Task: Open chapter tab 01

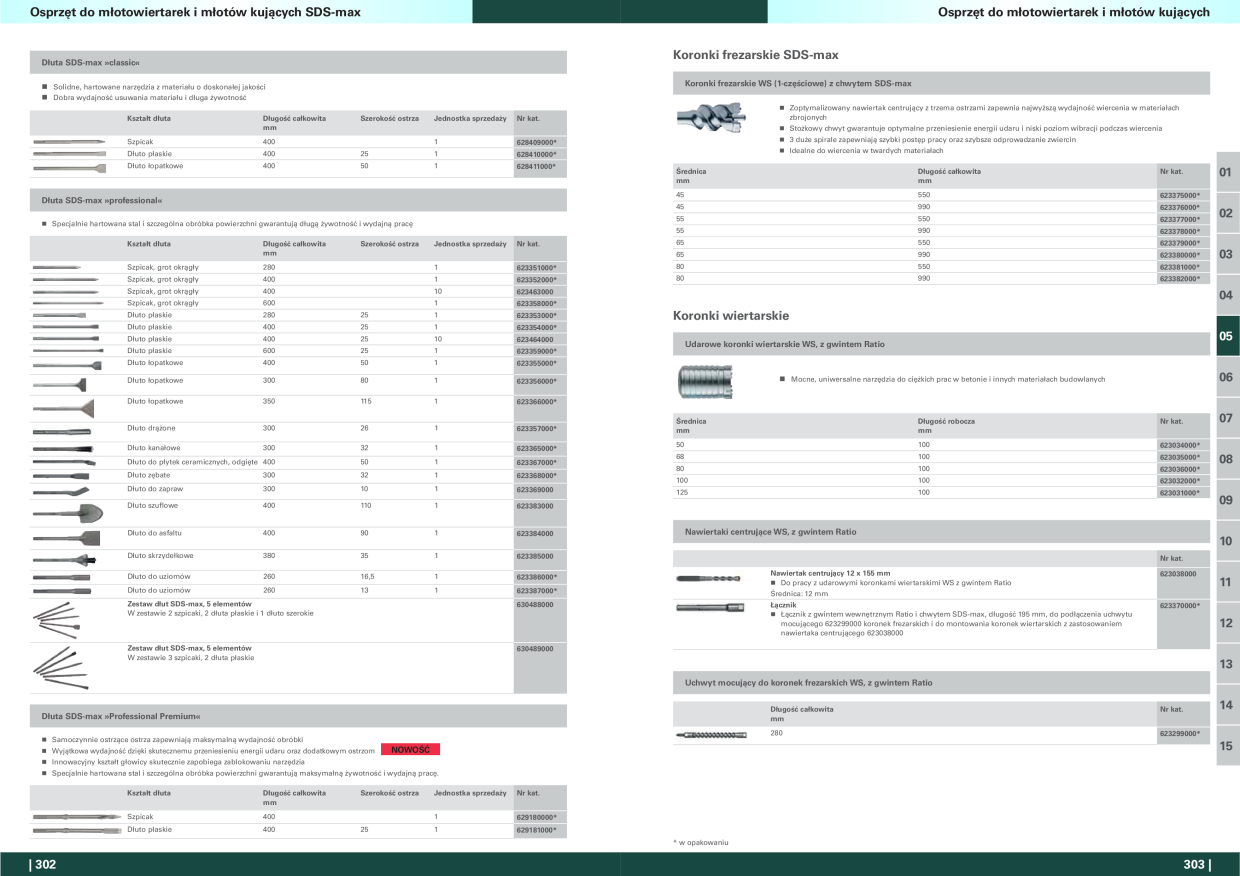Action: click(x=1227, y=172)
